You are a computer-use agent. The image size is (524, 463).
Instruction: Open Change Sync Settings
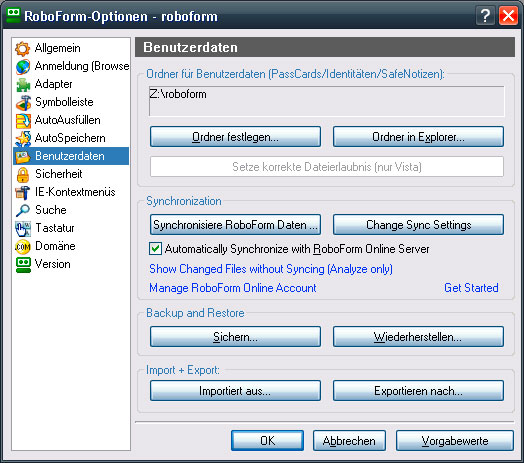418,225
